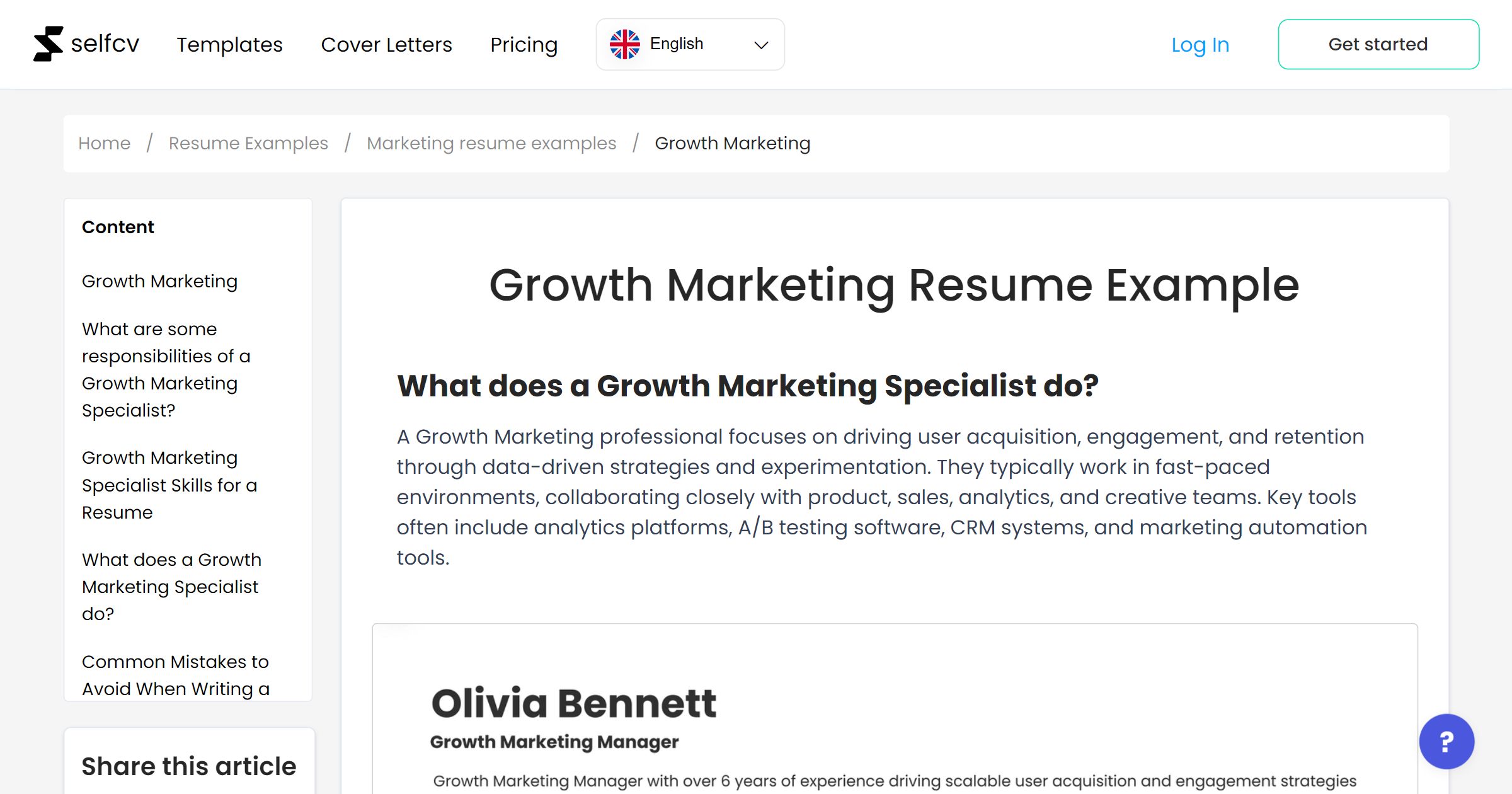Click the Growth Marketing Specialist responsibilities link
This screenshot has width=1512, height=794.
166,369
